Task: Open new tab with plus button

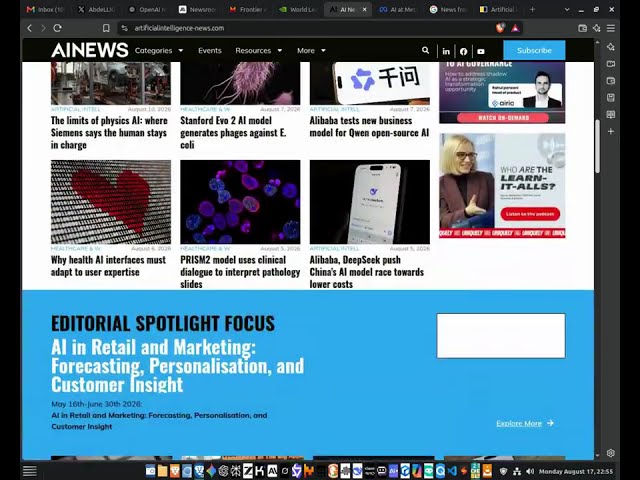Action: coord(532,9)
